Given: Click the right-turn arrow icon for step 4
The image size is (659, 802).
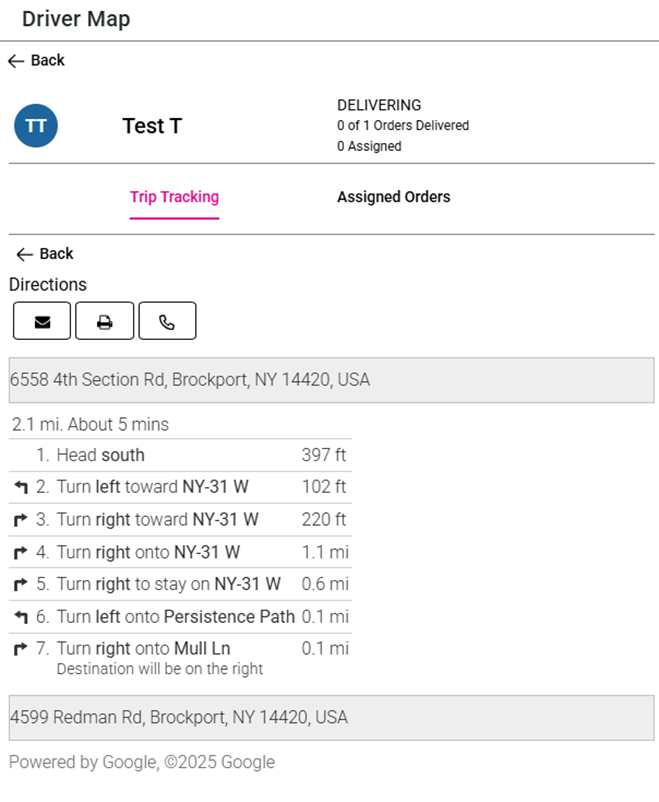Looking at the screenshot, I should tap(21, 552).
